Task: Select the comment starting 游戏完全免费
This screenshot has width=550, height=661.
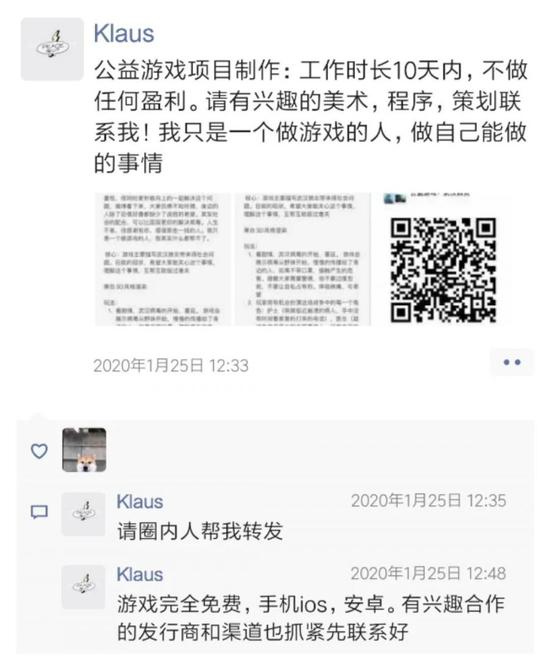Action: point(311,618)
